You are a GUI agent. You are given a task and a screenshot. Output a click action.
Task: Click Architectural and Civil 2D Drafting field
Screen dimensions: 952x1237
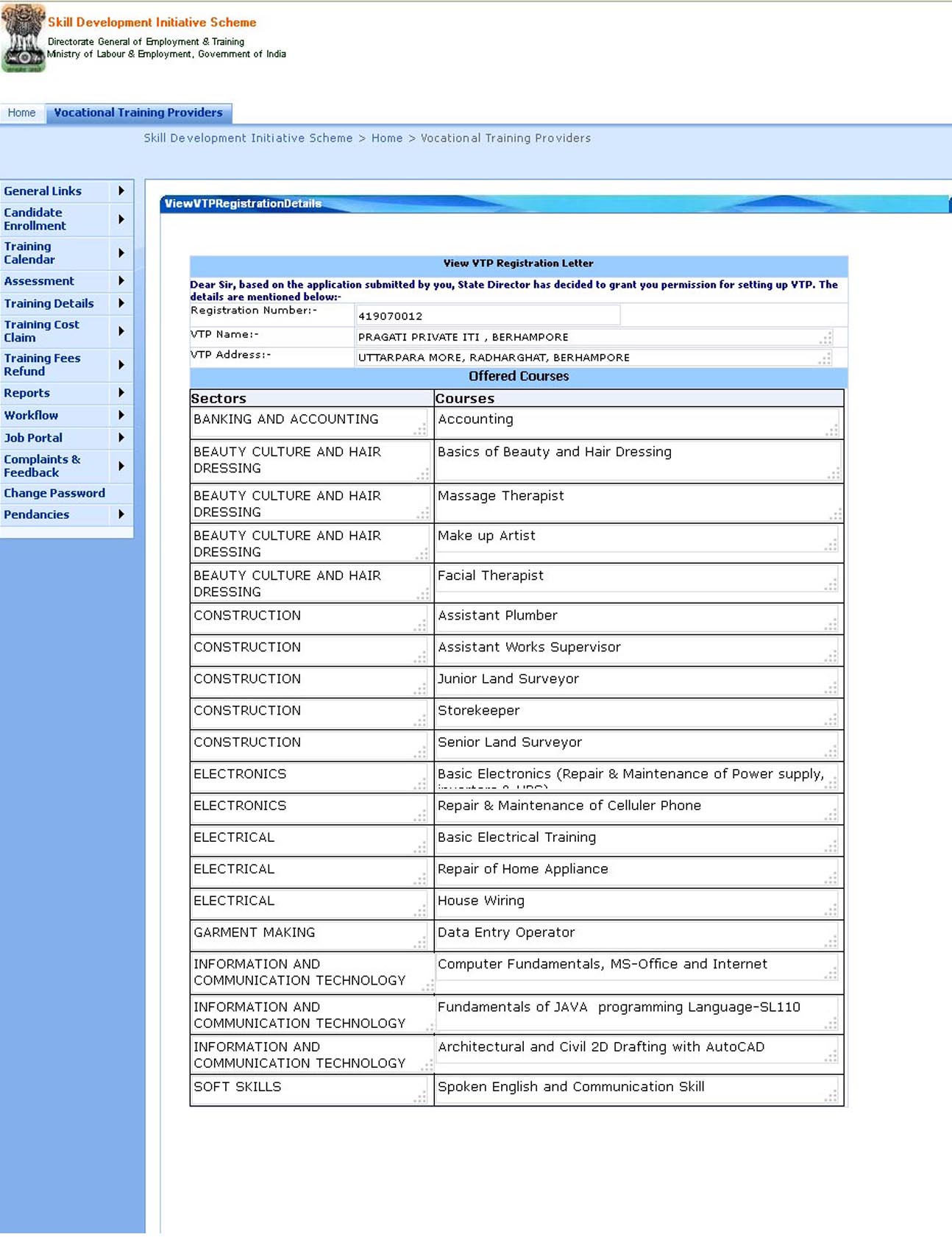pos(638,1050)
